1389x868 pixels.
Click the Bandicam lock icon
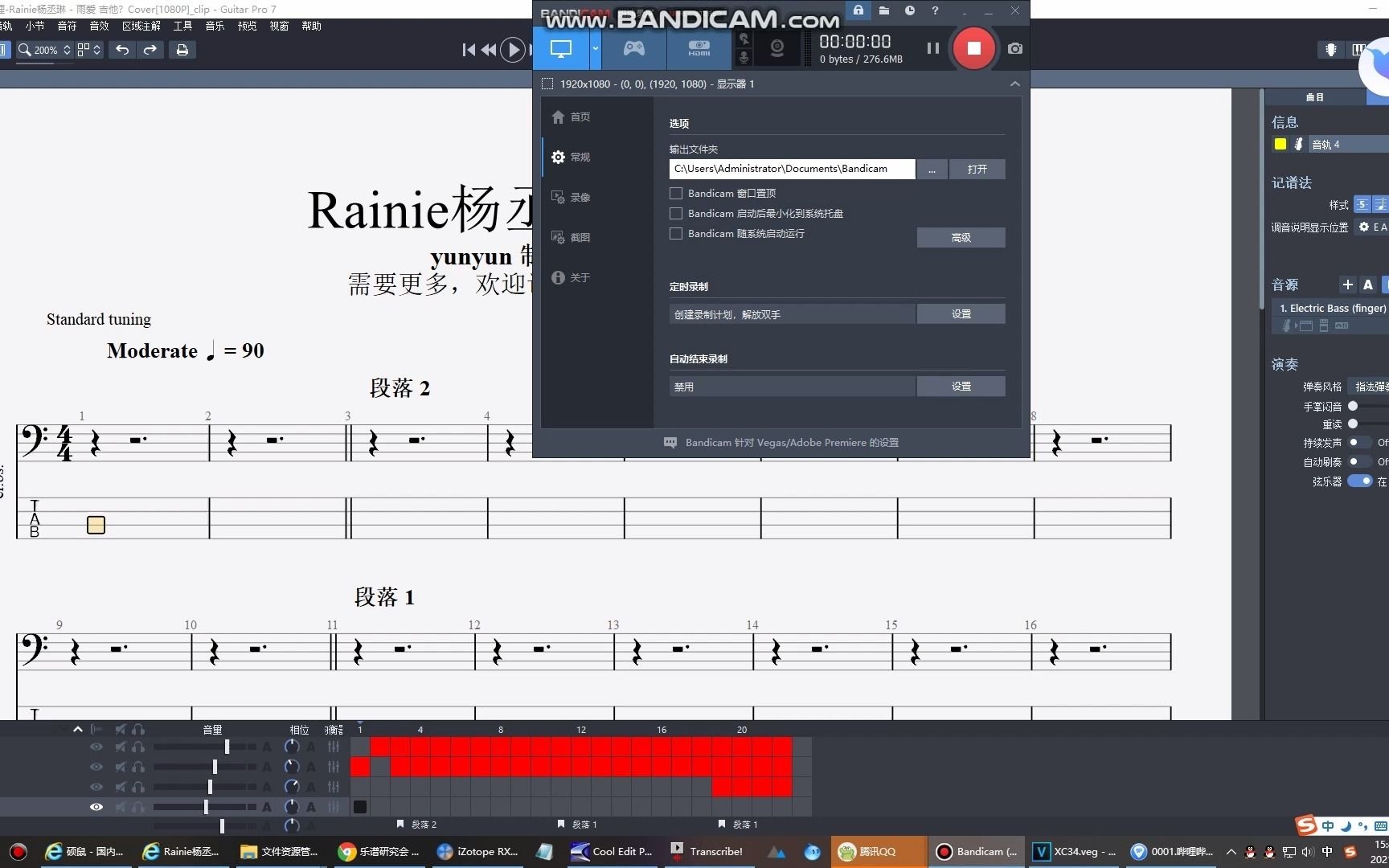[858, 10]
